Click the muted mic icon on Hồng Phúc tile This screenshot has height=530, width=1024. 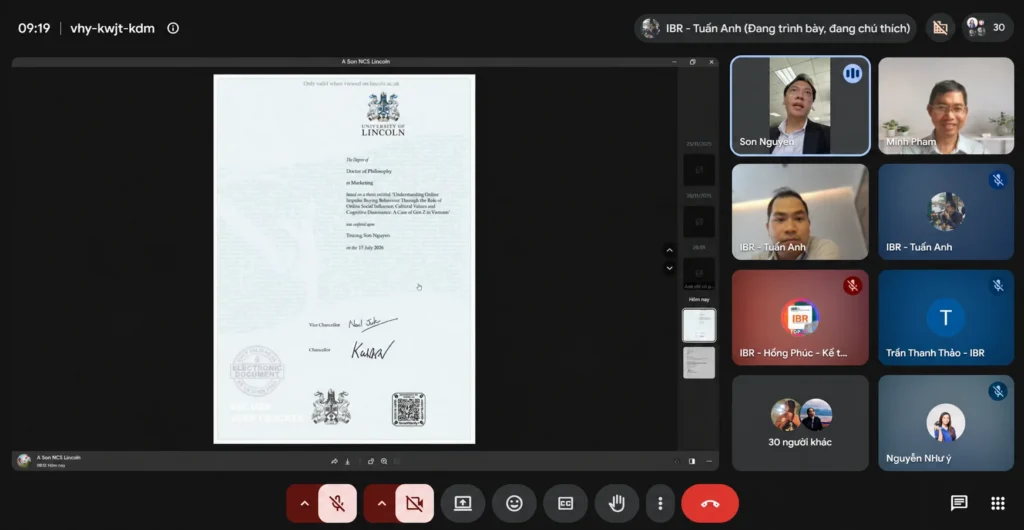tap(852, 285)
